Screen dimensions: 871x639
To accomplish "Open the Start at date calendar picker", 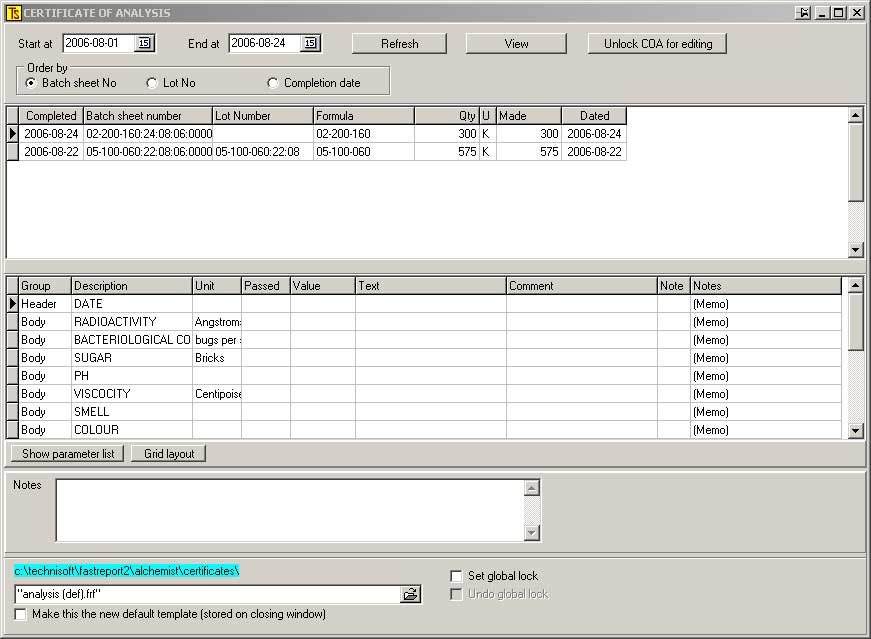I will [x=144, y=43].
